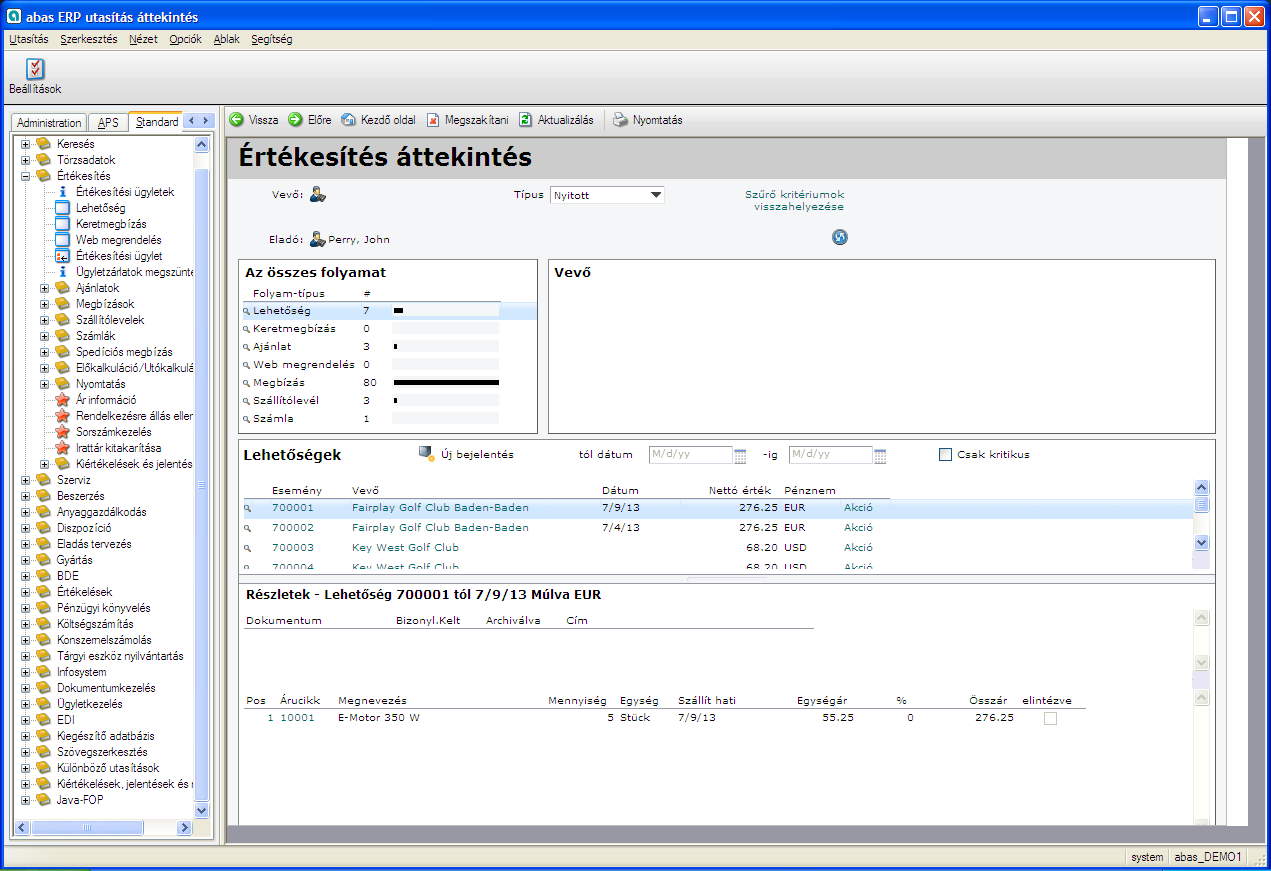Select the seller via the Eladó person icon
The height and width of the screenshot is (871, 1271).
click(318, 239)
